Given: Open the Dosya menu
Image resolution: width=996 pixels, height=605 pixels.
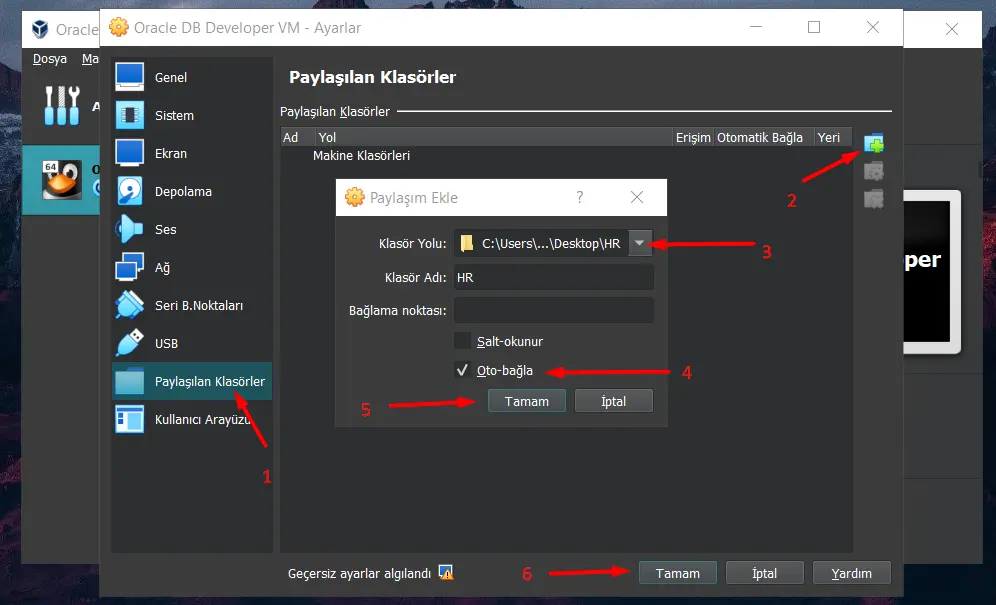Looking at the screenshot, I should [x=49, y=59].
